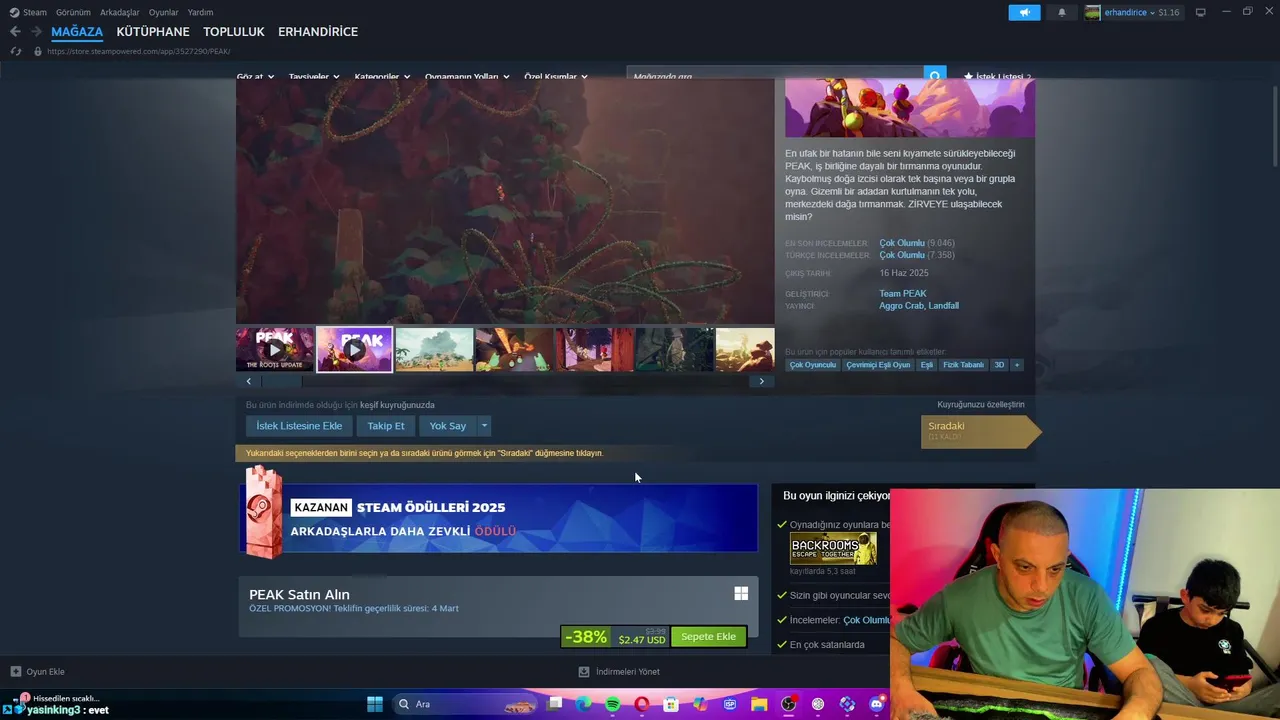Expand the Kategoriler store menu
The width and height of the screenshot is (1280, 720).
pos(382,77)
